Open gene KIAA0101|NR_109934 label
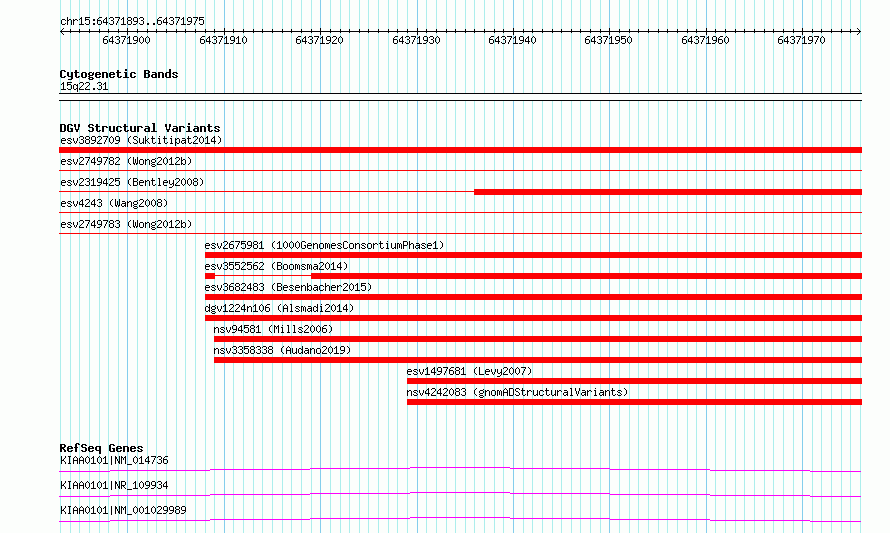This screenshot has height=533, width=890. (x=114, y=485)
